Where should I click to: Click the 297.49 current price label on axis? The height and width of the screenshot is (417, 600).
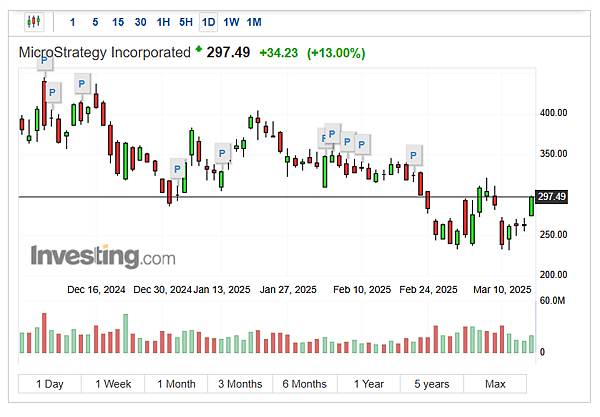click(x=551, y=197)
